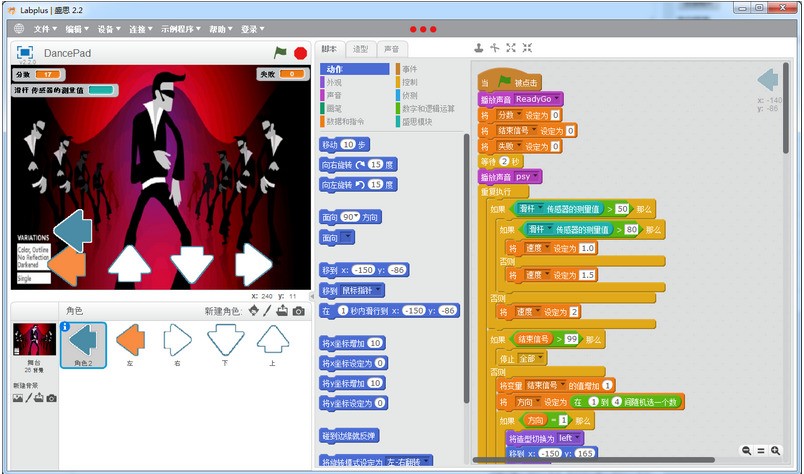This screenshot has width=804, height=474.
Task: Choose new sprite from library icon
Action: (x=253, y=311)
